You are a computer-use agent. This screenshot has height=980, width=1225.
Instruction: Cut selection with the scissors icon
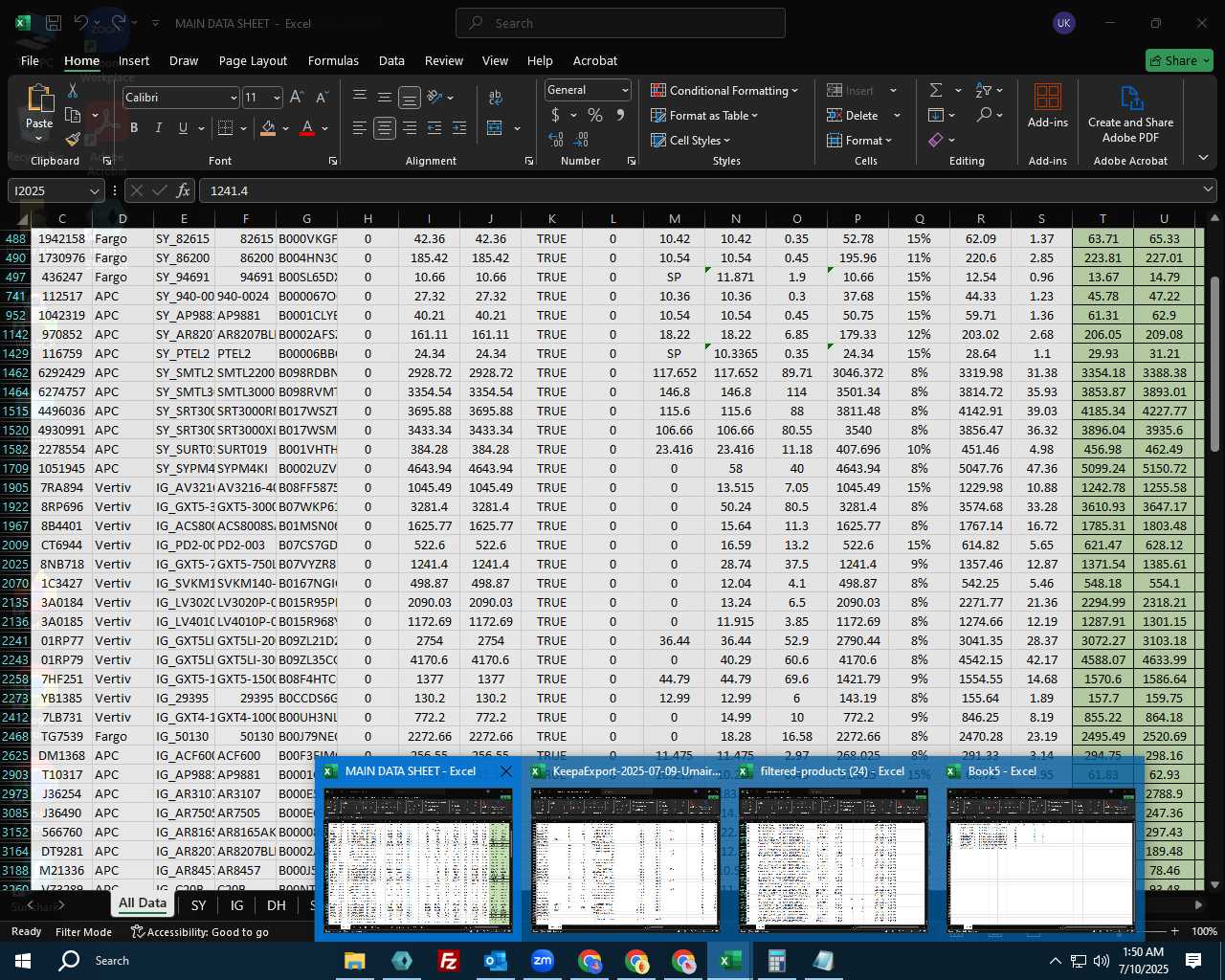click(x=73, y=91)
